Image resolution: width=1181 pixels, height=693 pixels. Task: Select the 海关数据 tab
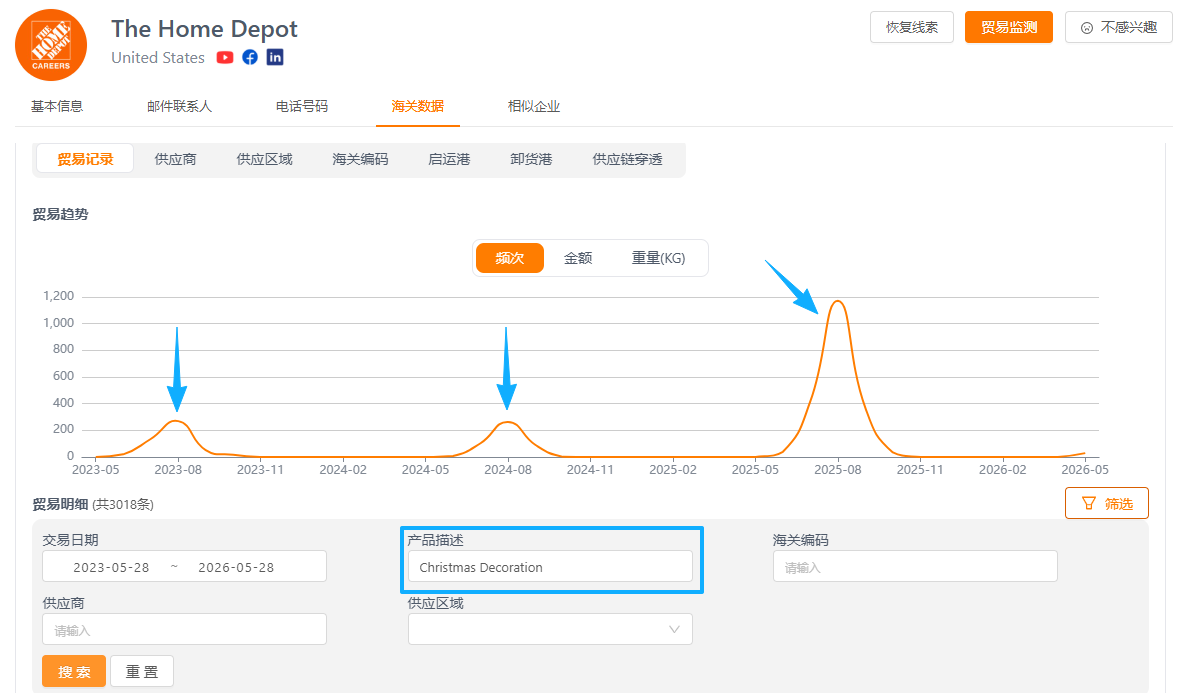point(417,106)
